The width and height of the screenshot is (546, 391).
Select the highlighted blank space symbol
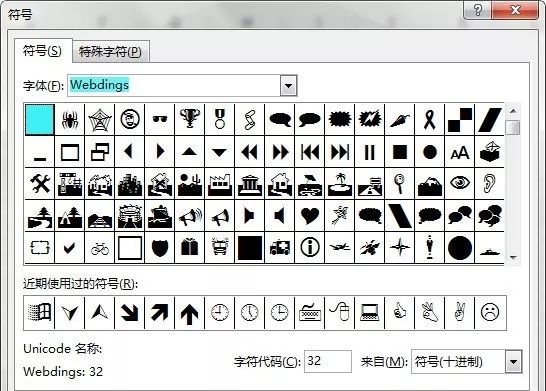[40, 120]
